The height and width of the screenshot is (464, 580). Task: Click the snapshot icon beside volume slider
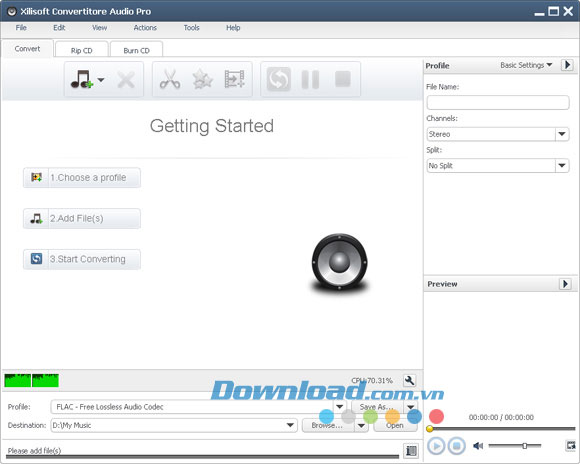click(570, 445)
